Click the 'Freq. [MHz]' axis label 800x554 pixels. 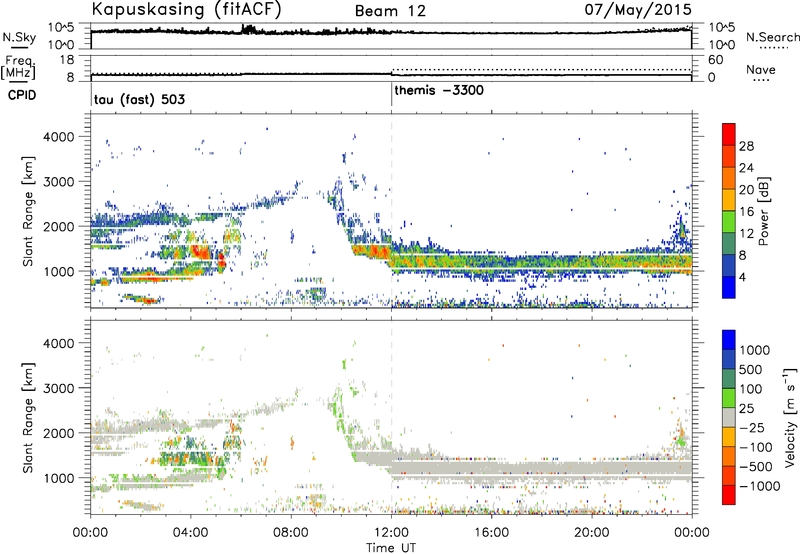[18, 67]
